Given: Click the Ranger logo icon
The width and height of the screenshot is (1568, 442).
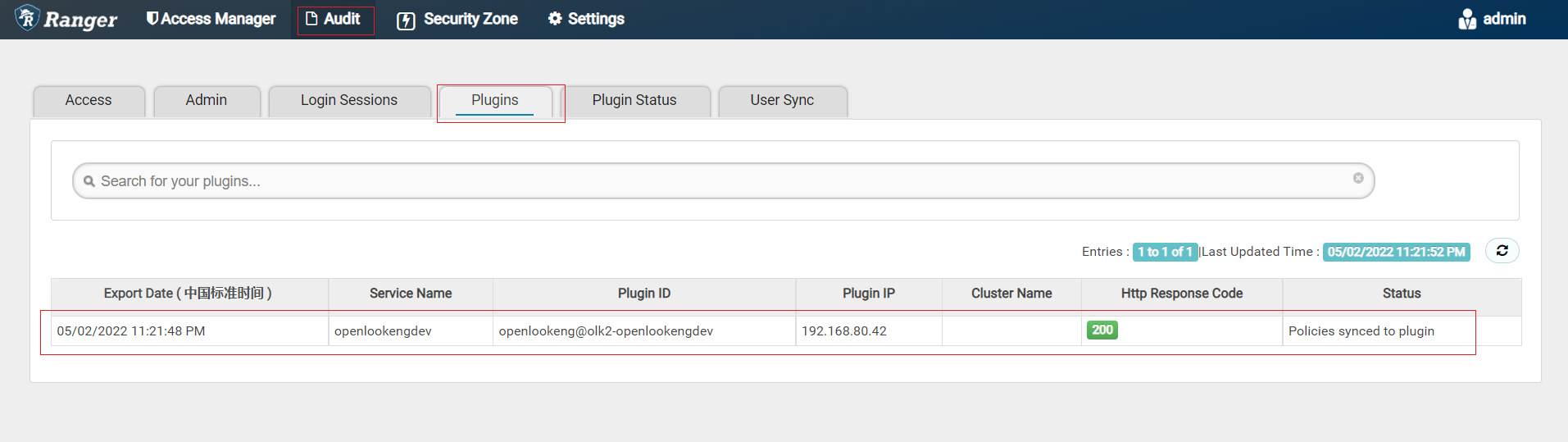Looking at the screenshot, I should (x=28, y=18).
